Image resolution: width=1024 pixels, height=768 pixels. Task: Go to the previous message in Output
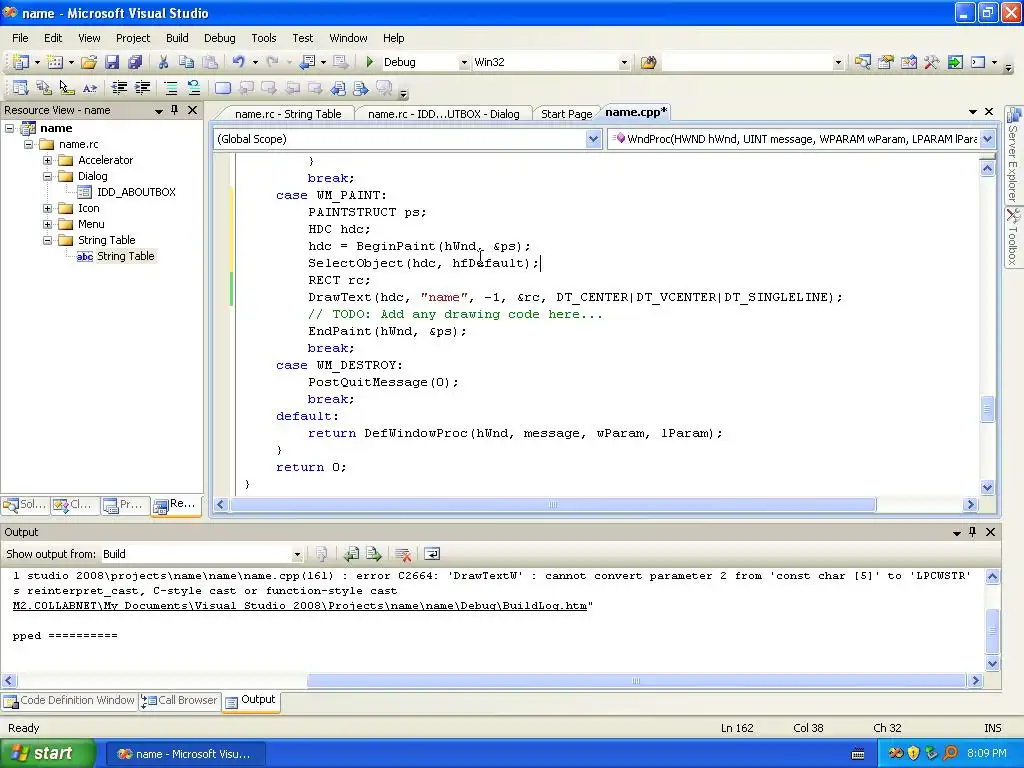[351, 554]
